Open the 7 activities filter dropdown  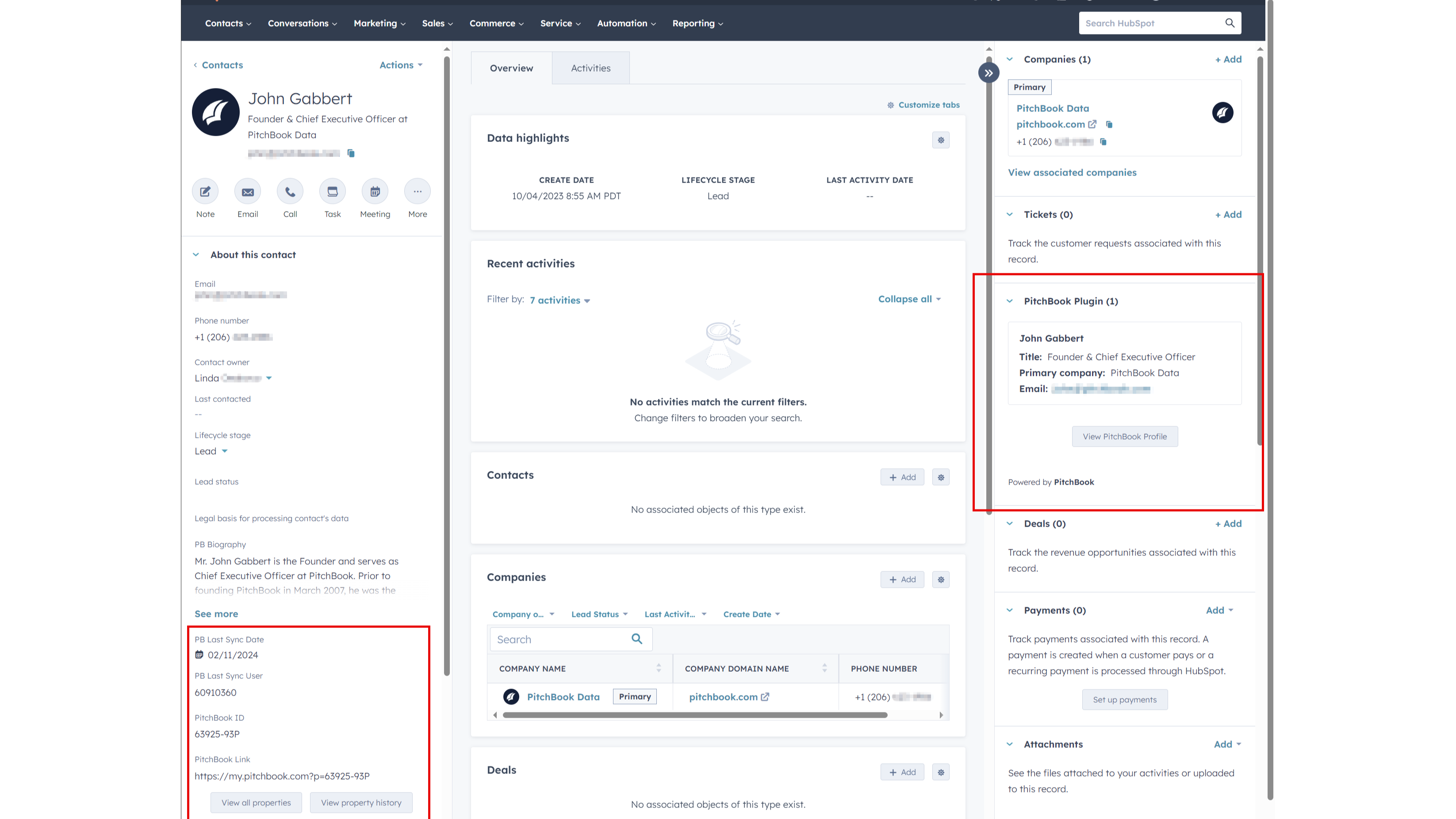[x=559, y=300]
